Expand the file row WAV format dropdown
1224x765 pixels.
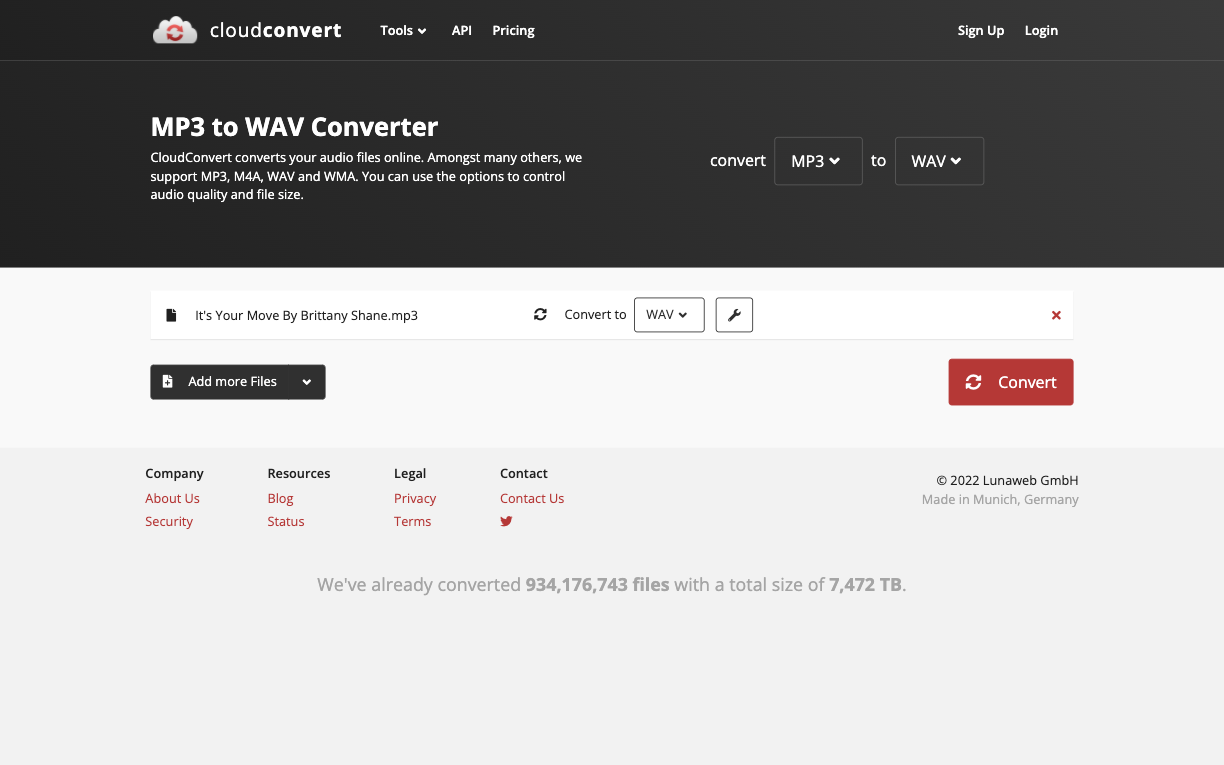tap(669, 315)
